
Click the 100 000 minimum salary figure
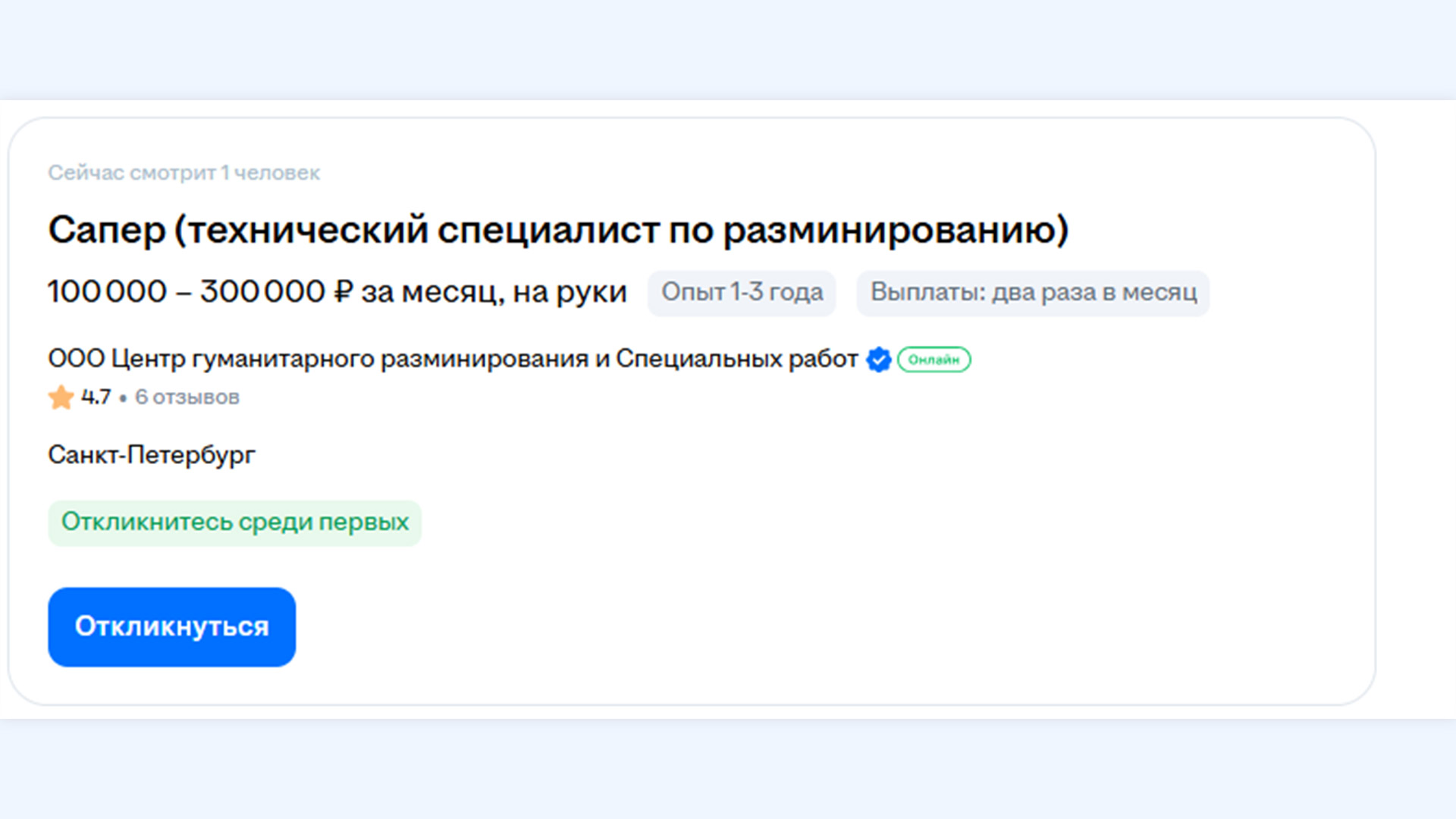coord(107,292)
